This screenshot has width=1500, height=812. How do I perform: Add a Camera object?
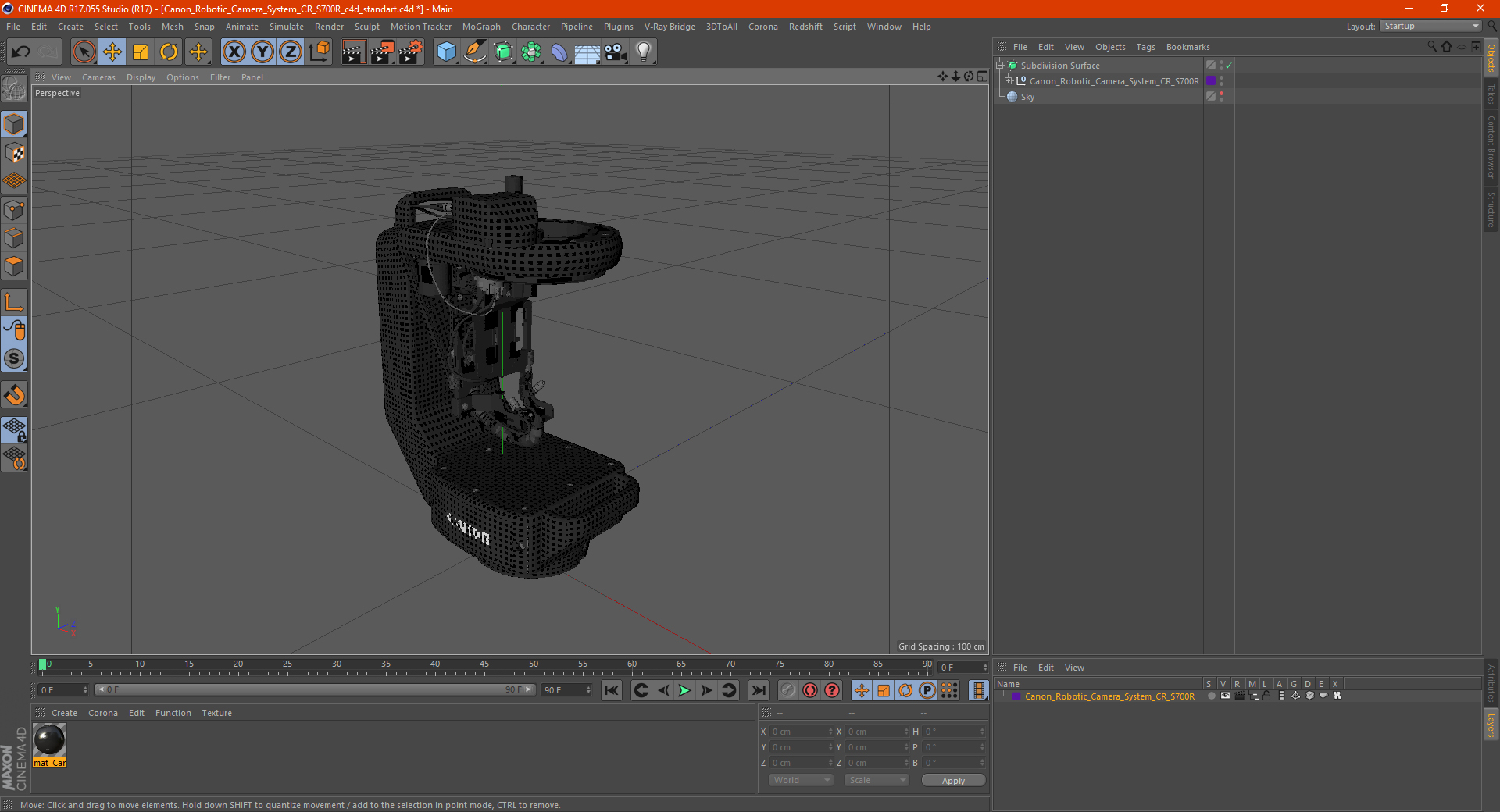click(616, 52)
